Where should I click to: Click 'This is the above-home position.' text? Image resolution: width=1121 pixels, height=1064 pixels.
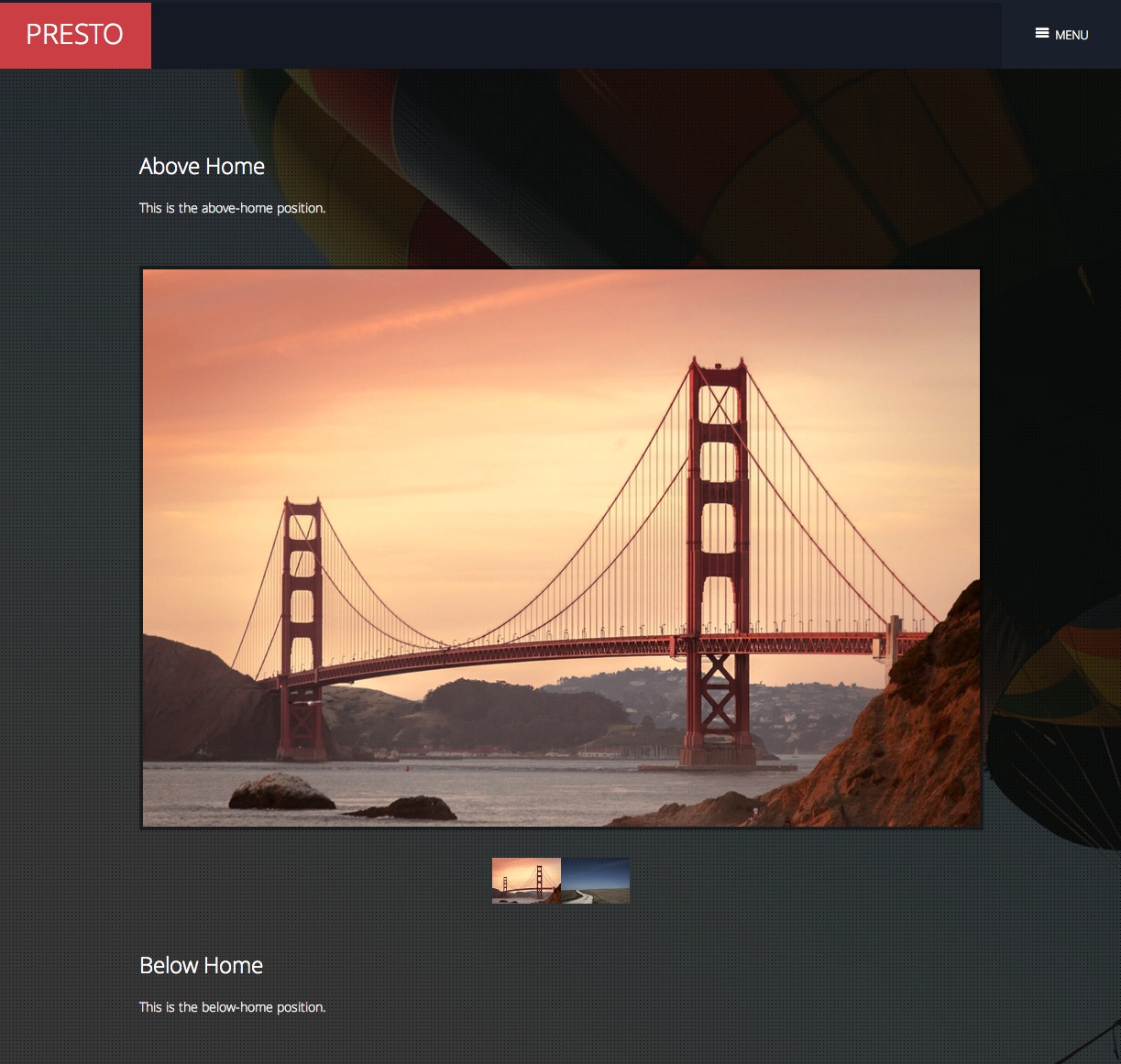232,208
